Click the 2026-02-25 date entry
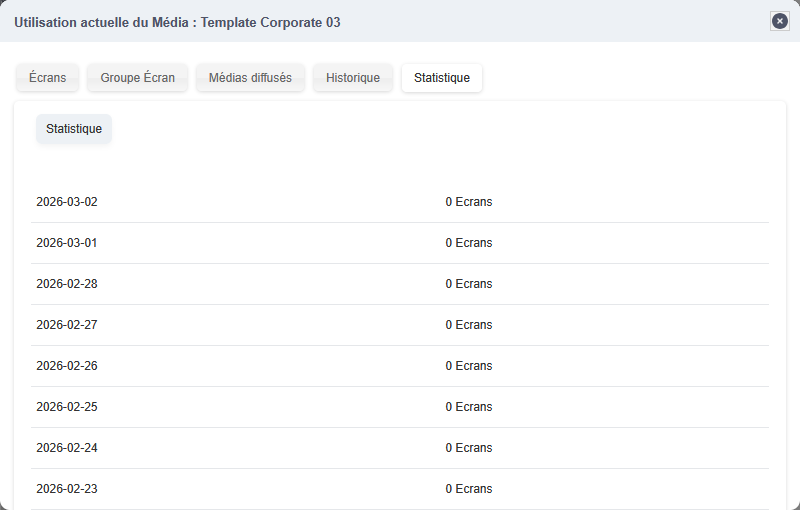Screen dimensions: 800x510 pos(67,407)
